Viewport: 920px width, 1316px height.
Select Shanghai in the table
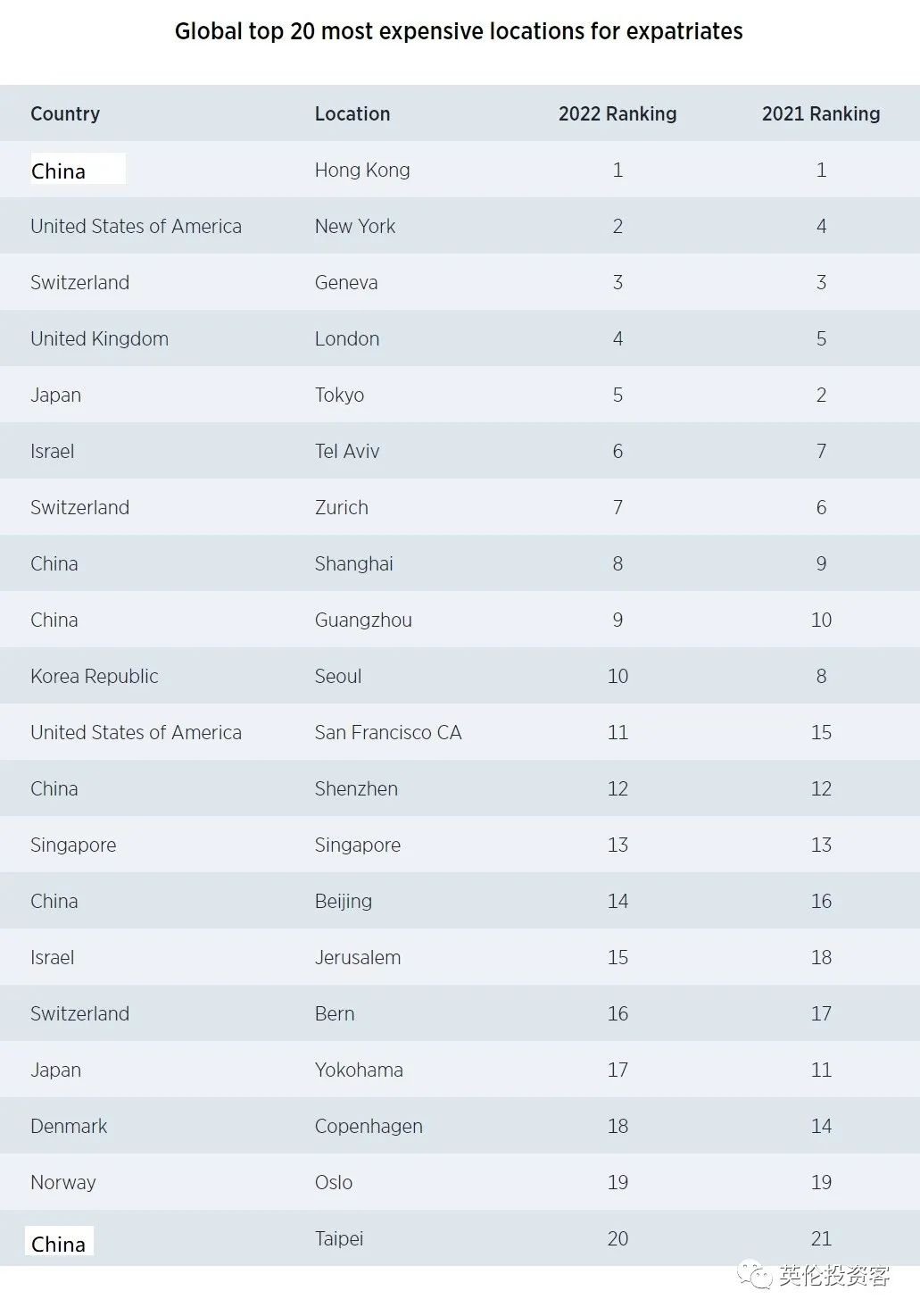(354, 563)
